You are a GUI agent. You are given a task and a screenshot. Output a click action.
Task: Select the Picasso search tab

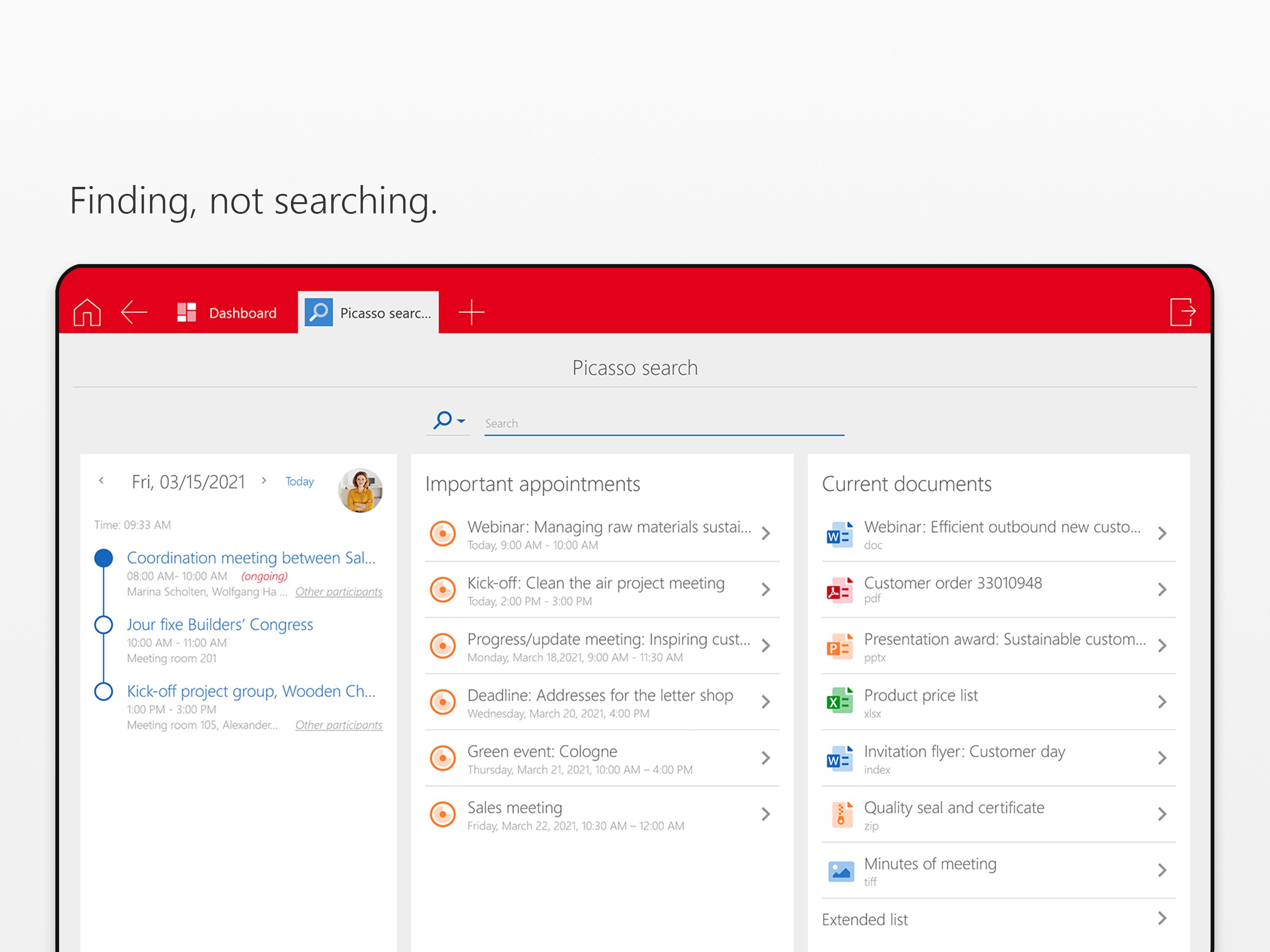click(369, 313)
